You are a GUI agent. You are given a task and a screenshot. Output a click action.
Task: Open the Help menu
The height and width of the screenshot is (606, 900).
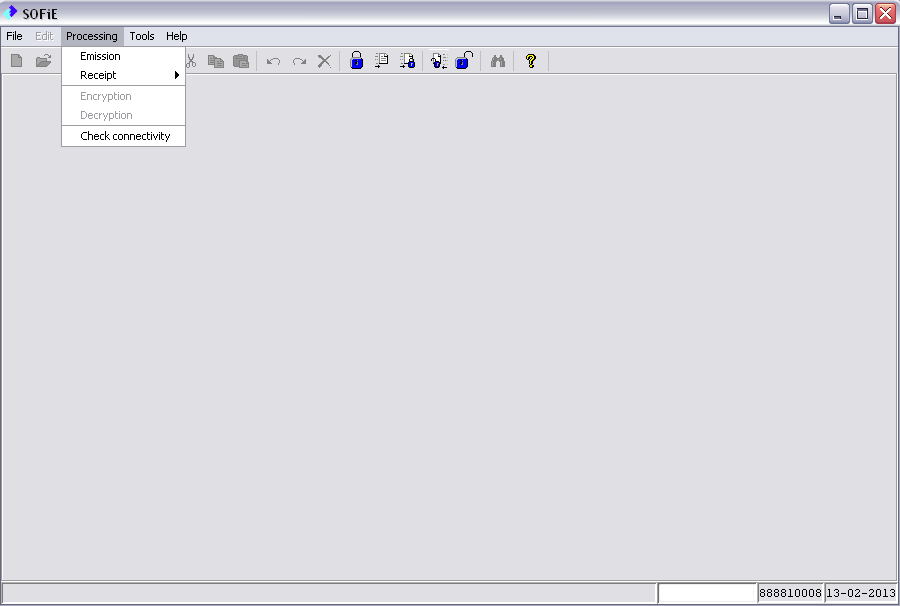177,36
